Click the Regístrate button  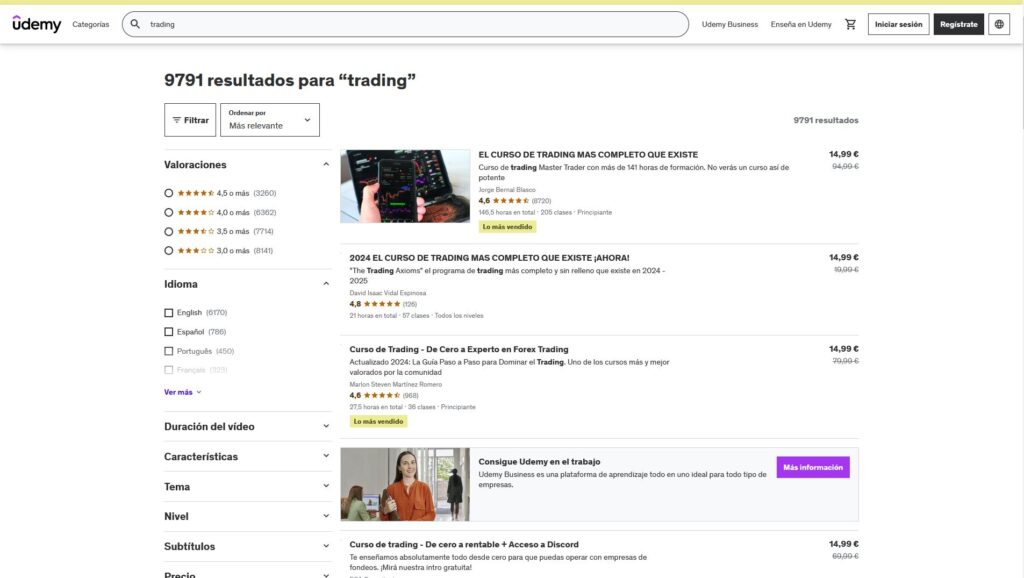tap(959, 24)
